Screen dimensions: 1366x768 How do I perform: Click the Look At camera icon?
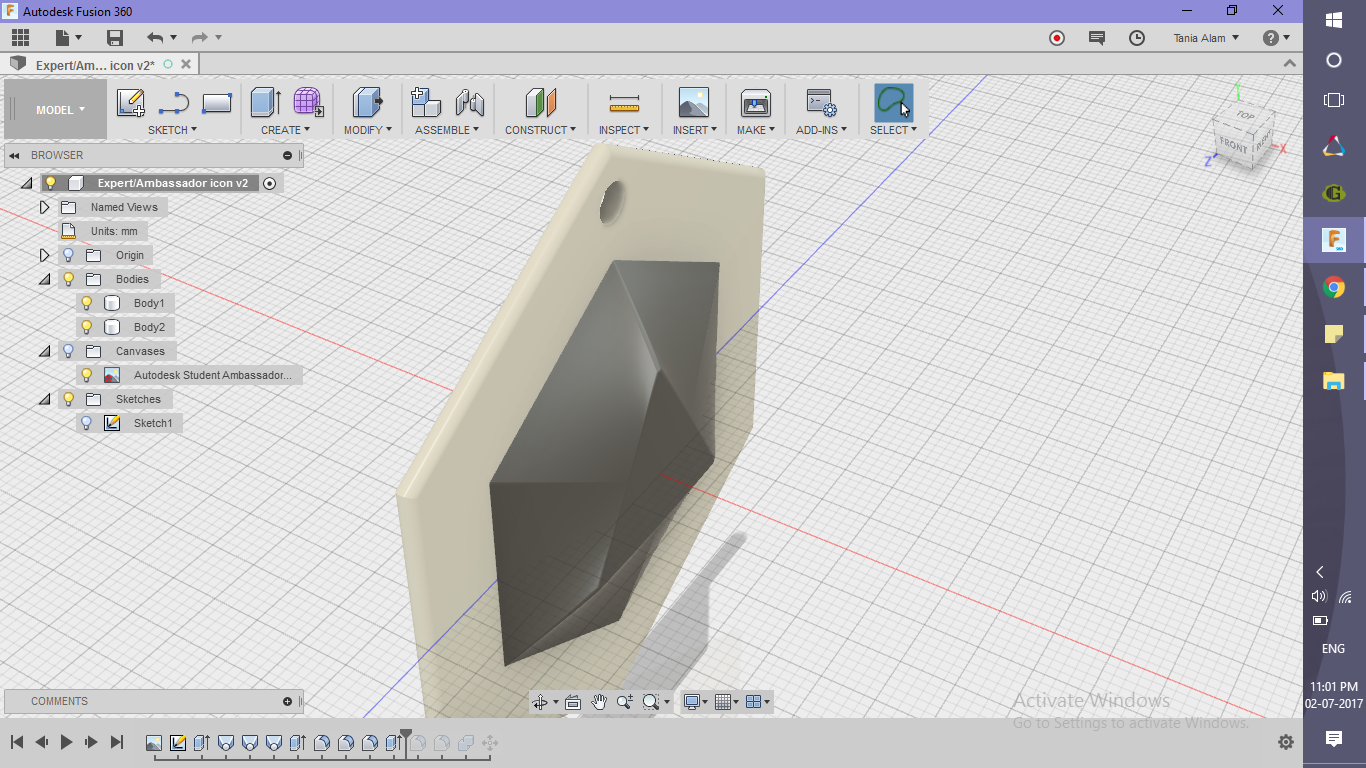[x=572, y=702]
